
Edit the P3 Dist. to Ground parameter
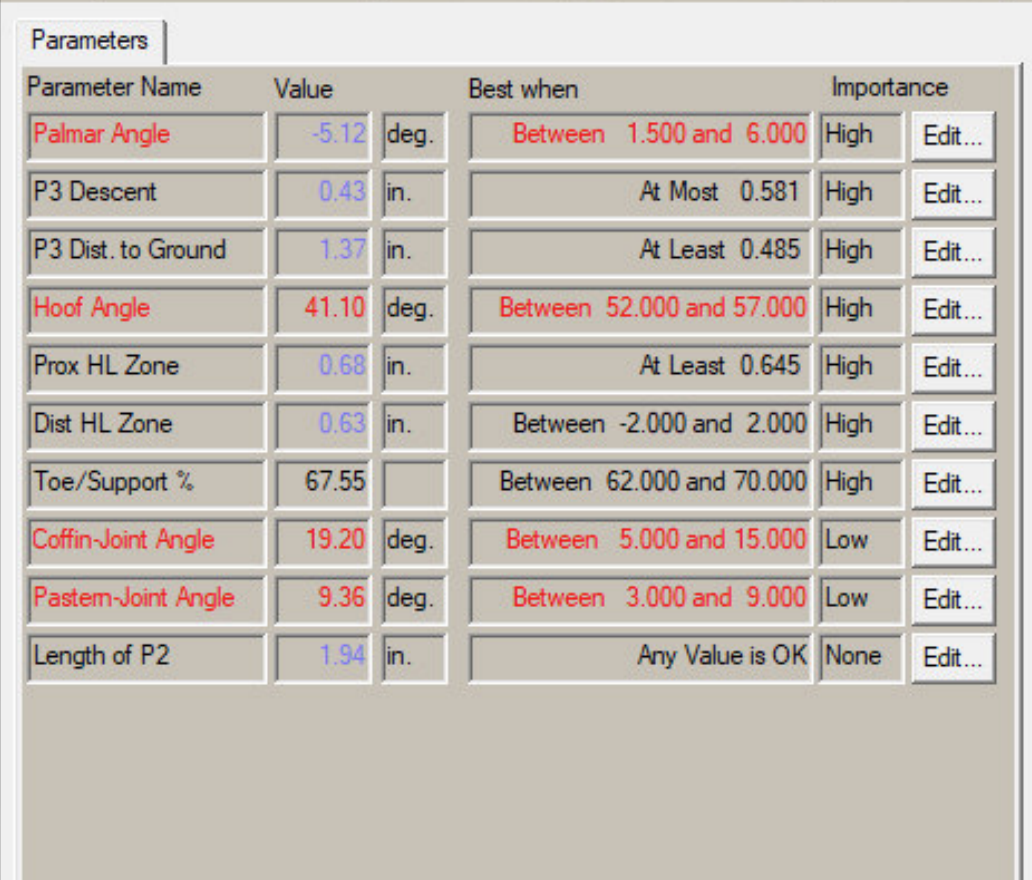[952, 253]
